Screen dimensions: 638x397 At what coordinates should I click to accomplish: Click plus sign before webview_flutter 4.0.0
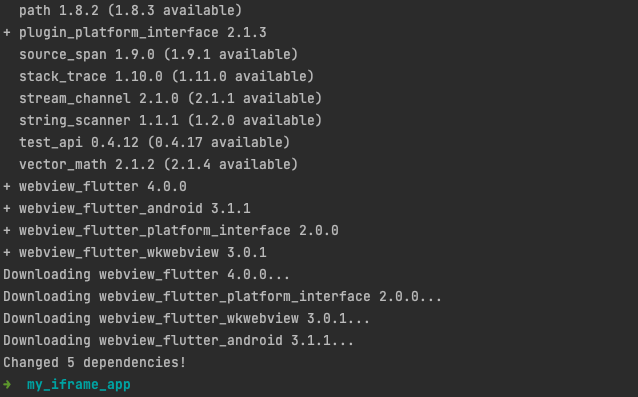pos(7,186)
